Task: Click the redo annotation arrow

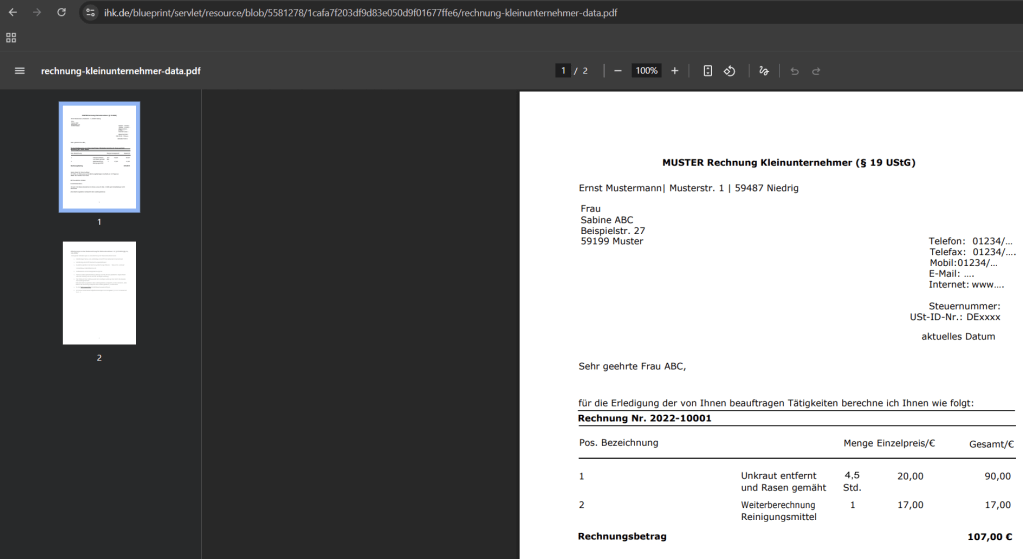Action: pos(816,71)
